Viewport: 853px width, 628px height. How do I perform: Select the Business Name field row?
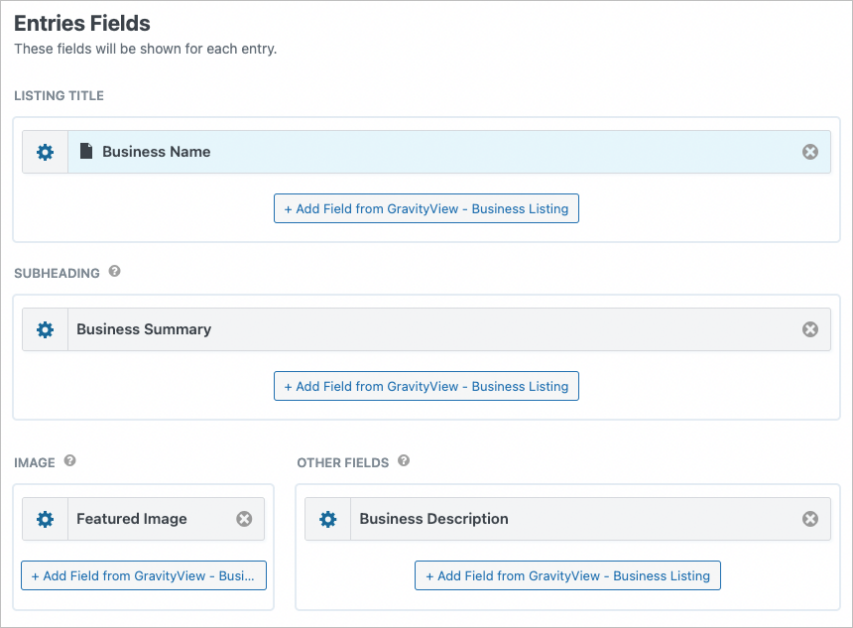tap(400, 152)
